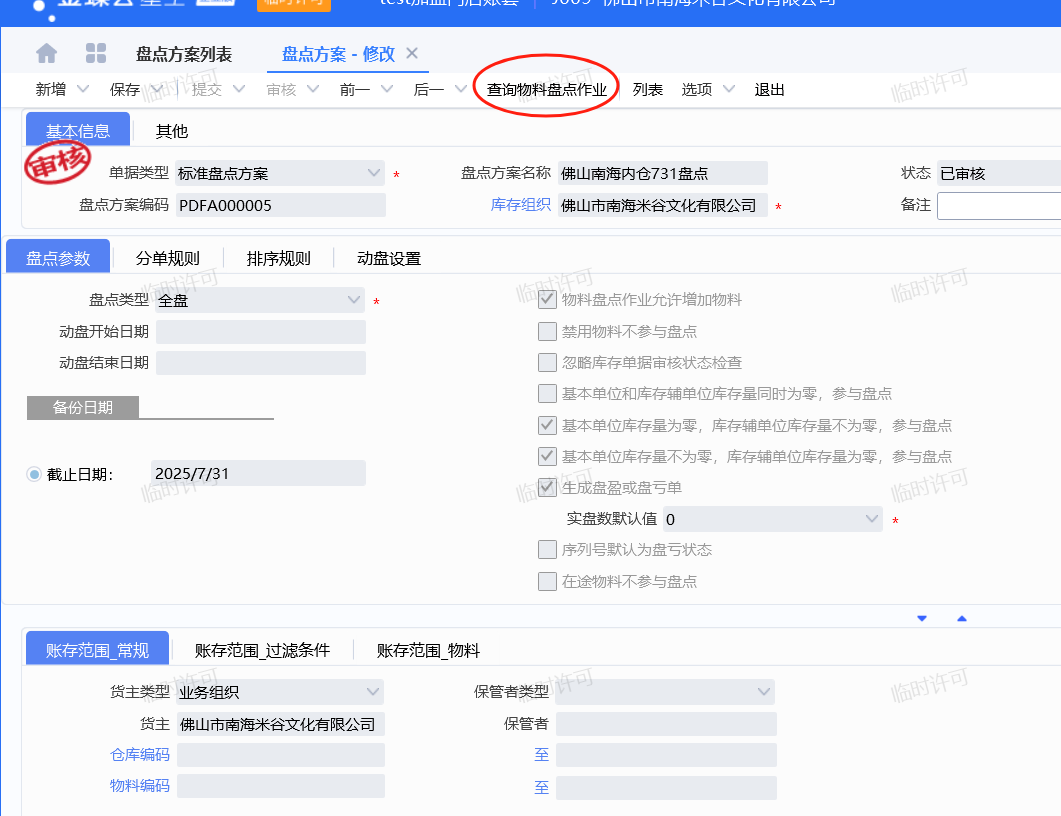Open the 账存范围_物料 tab

click(x=428, y=650)
